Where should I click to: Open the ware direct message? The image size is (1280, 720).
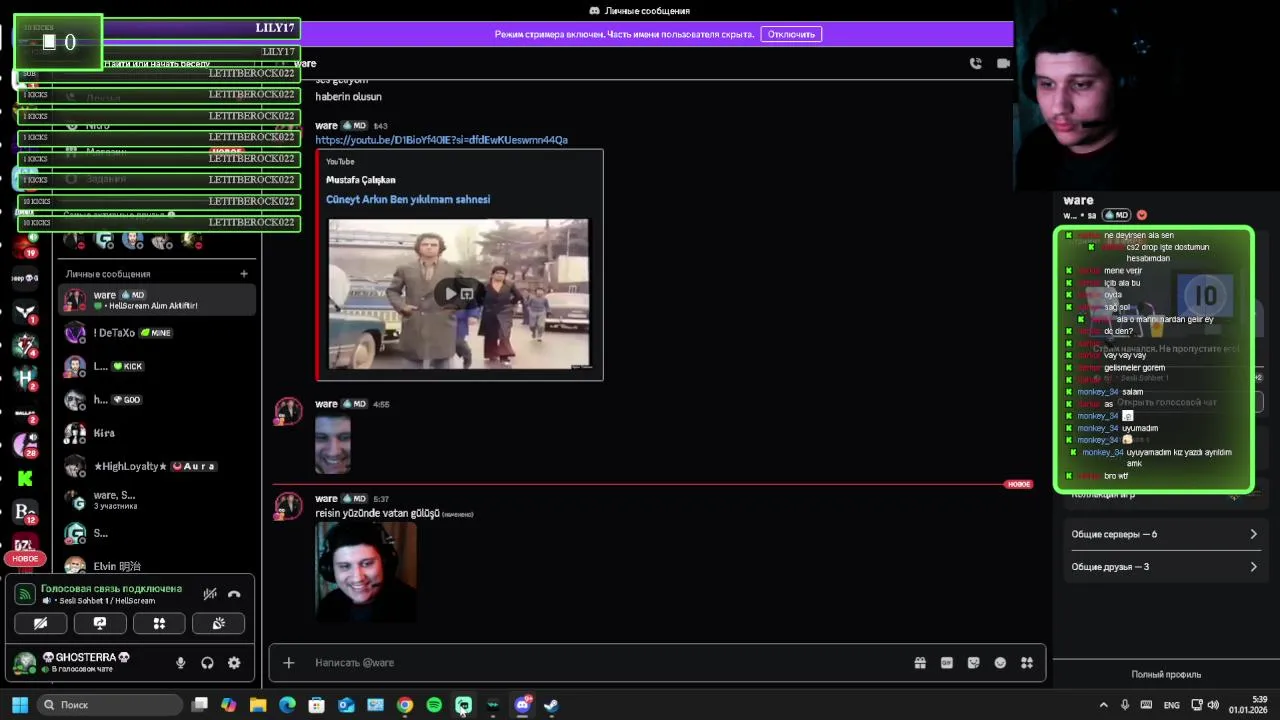tap(157, 300)
